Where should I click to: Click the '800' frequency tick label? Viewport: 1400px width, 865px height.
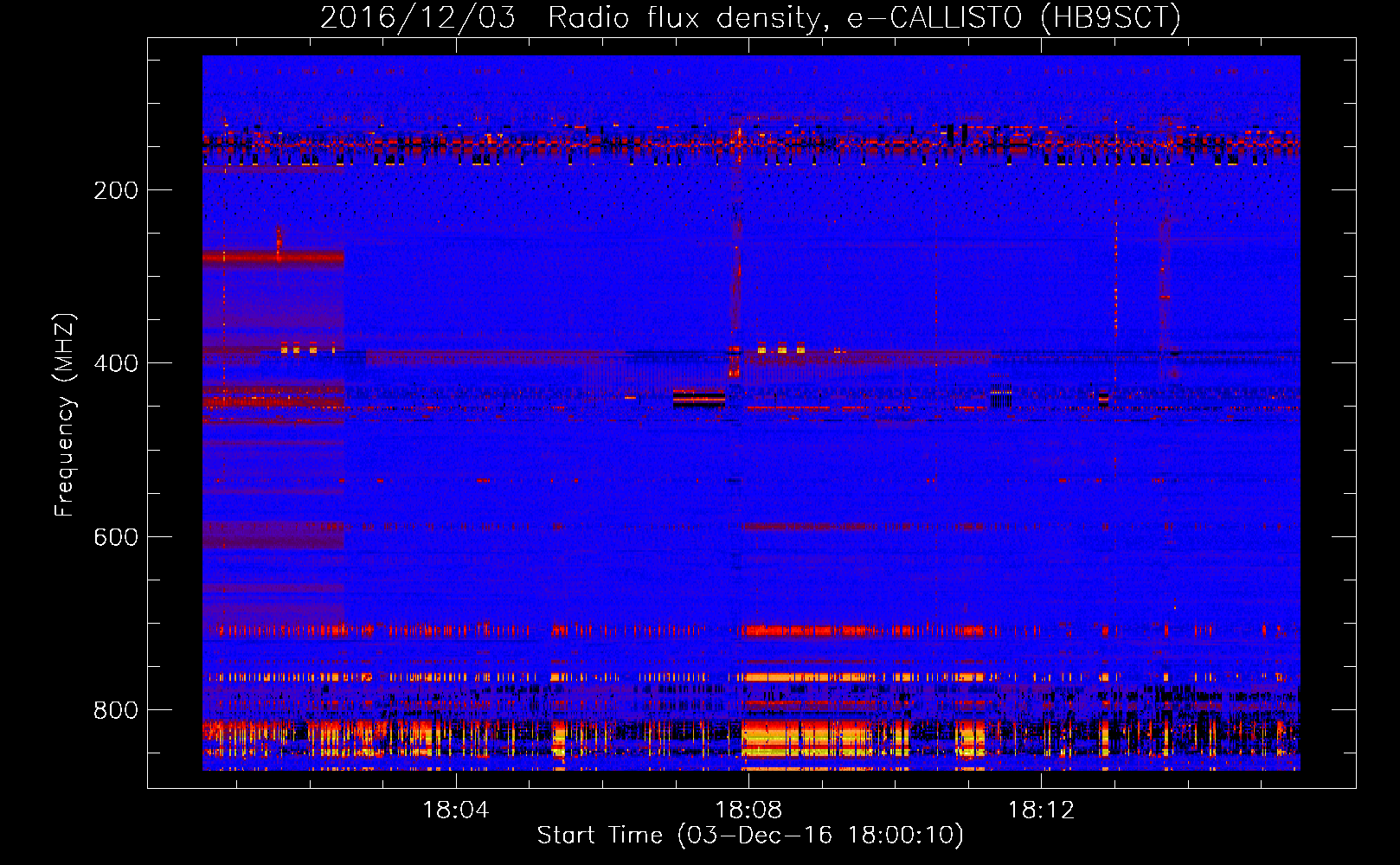coord(116,710)
